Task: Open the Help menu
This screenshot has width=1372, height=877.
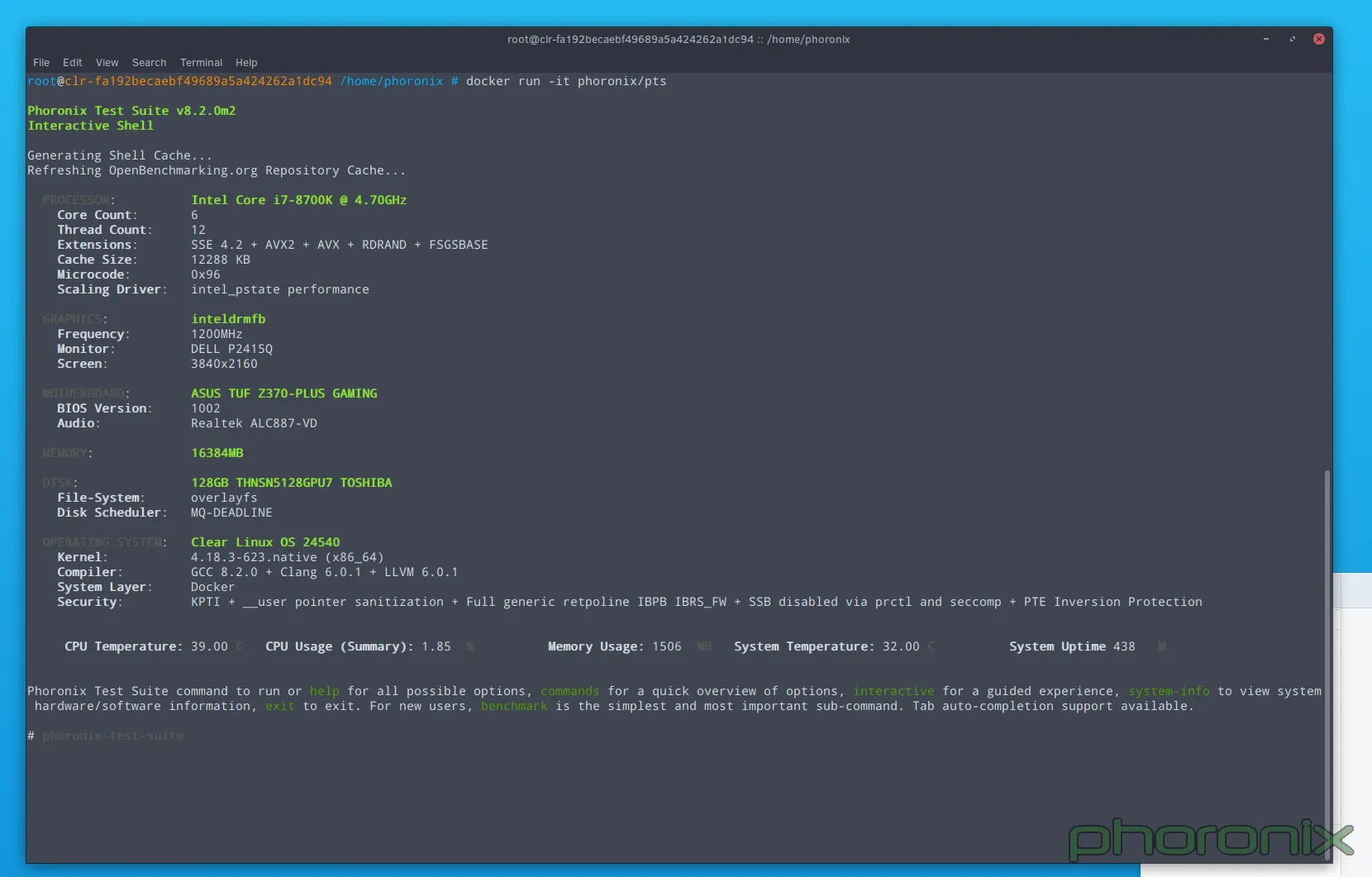Action: coord(246,63)
